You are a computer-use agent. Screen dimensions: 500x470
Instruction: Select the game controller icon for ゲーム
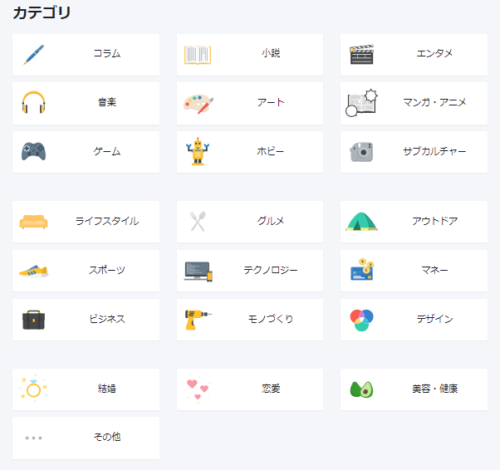tap(34, 152)
